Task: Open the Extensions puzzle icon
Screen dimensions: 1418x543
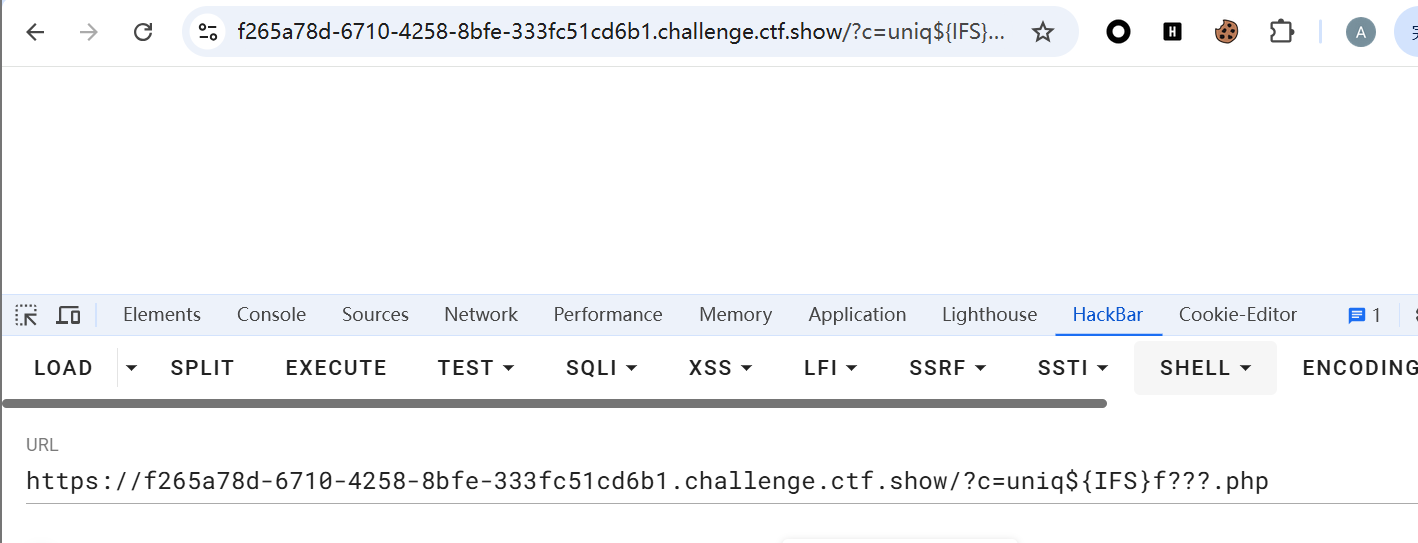Action: click(1281, 32)
